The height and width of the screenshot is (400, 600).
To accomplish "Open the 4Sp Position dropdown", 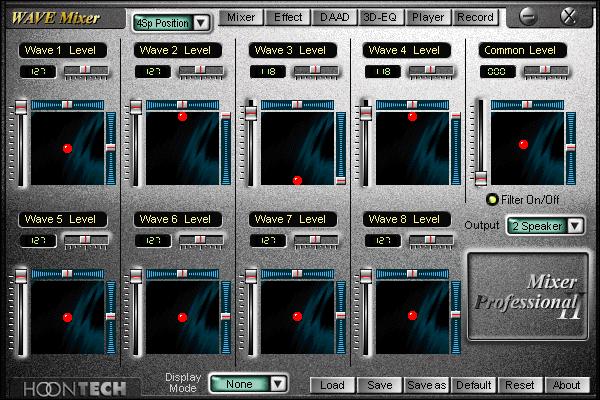I will pos(171,23).
